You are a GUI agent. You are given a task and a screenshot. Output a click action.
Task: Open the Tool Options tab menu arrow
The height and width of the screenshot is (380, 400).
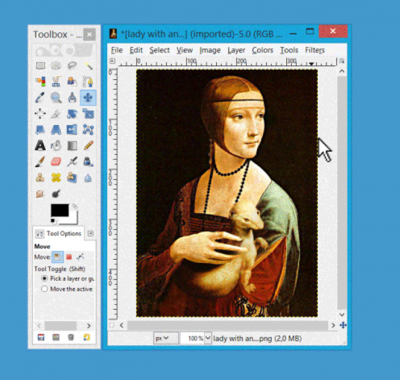(90, 234)
